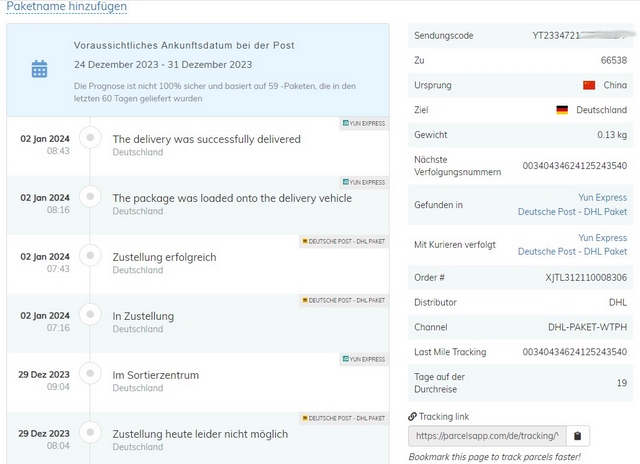This screenshot has height=464, width=640.
Task: Open Yun Express link in Gefunden in row
Action: tap(602, 198)
